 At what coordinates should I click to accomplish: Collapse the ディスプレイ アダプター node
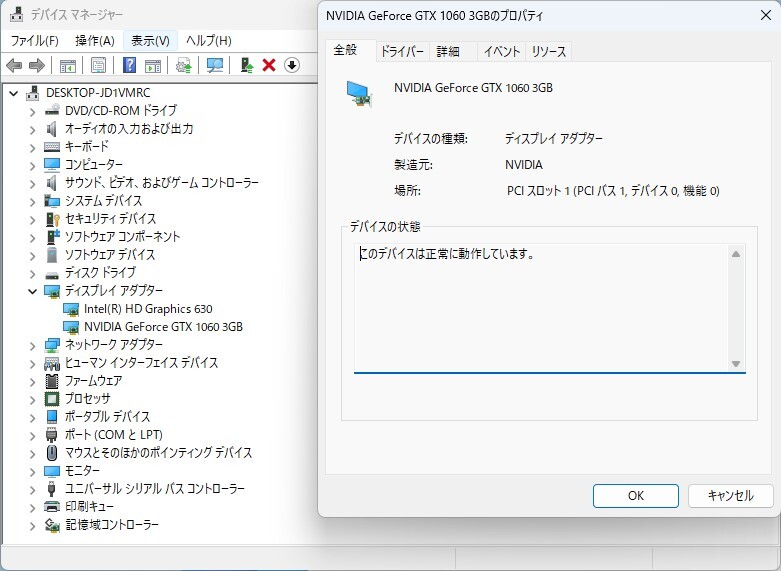pos(32,291)
